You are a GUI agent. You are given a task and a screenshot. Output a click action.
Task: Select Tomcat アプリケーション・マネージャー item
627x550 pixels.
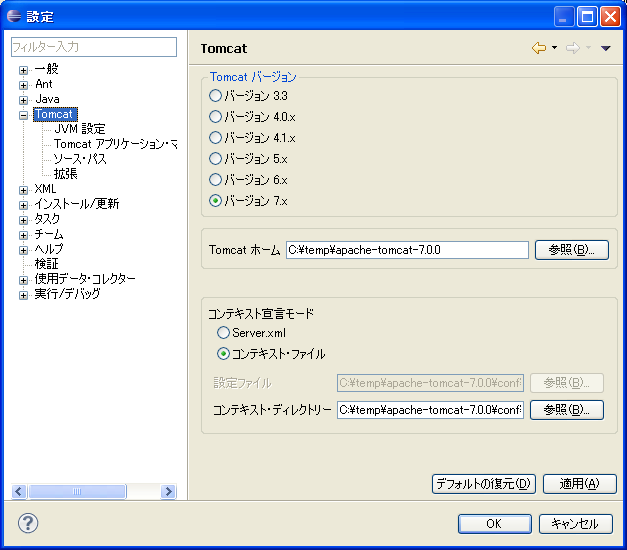tap(116, 144)
